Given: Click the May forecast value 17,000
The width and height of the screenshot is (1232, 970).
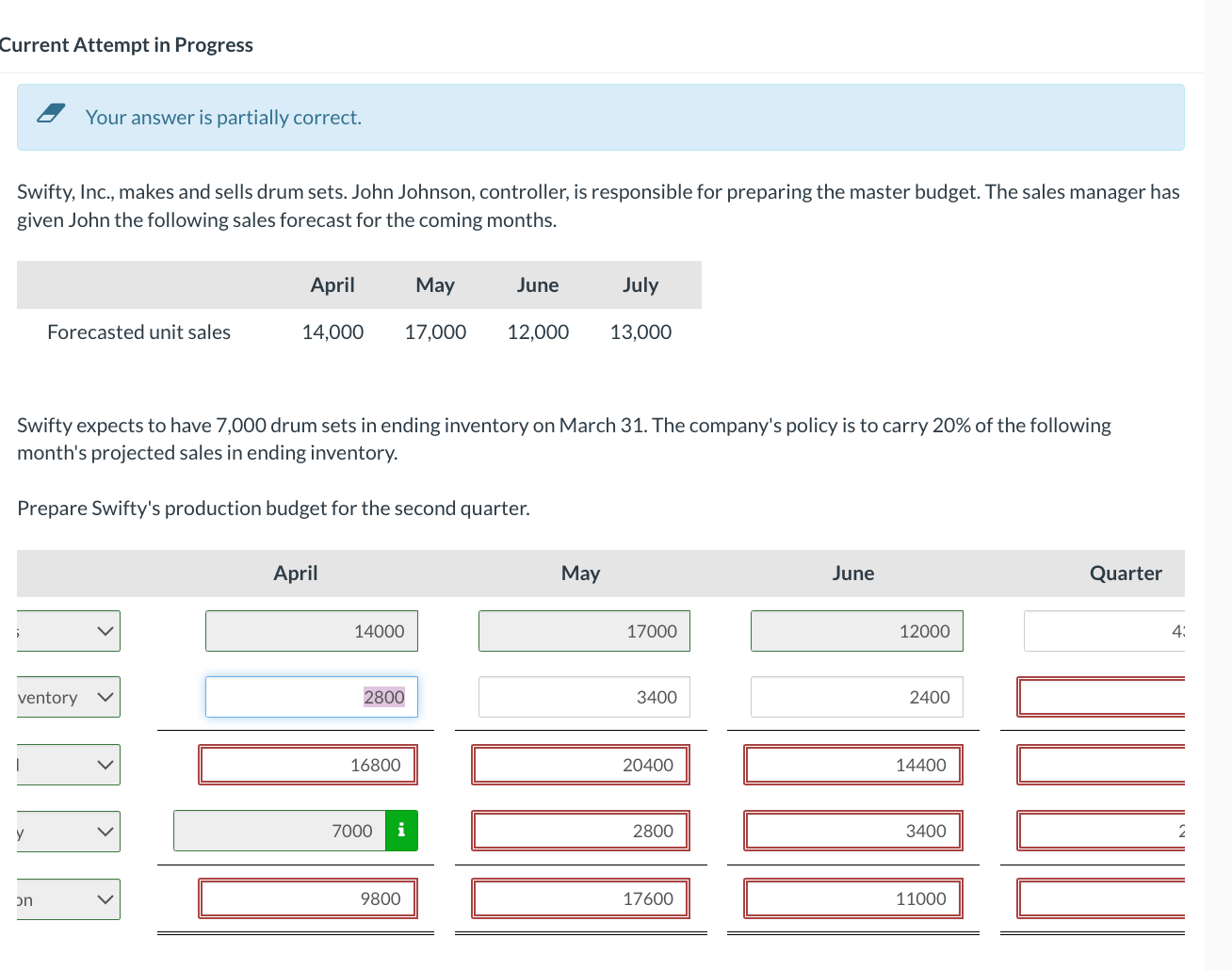Looking at the screenshot, I should 435,332.
